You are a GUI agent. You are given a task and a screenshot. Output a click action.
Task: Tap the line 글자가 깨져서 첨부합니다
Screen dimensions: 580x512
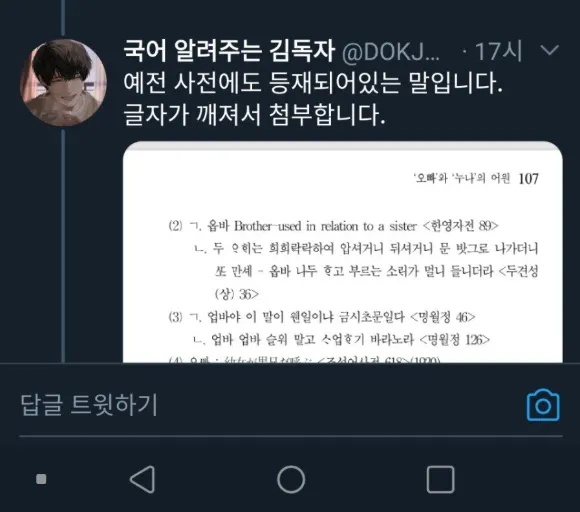pyautogui.click(x=254, y=114)
